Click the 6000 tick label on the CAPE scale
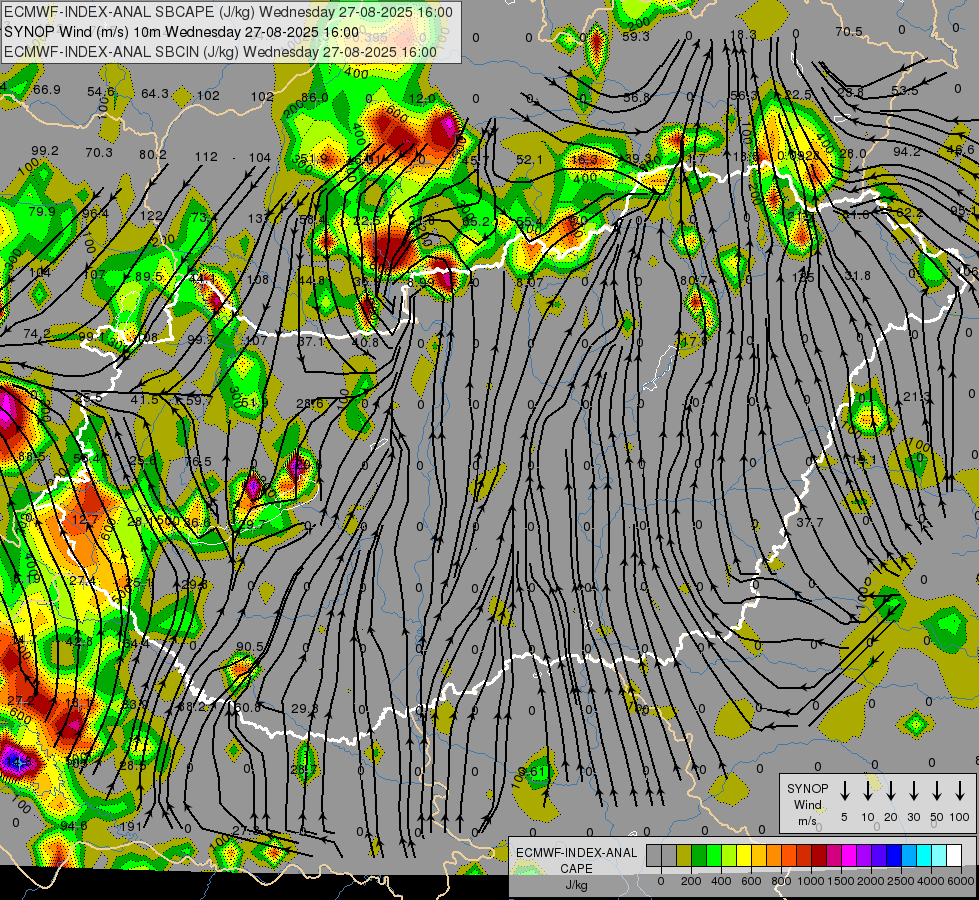The height and width of the screenshot is (900, 979). (x=961, y=881)
